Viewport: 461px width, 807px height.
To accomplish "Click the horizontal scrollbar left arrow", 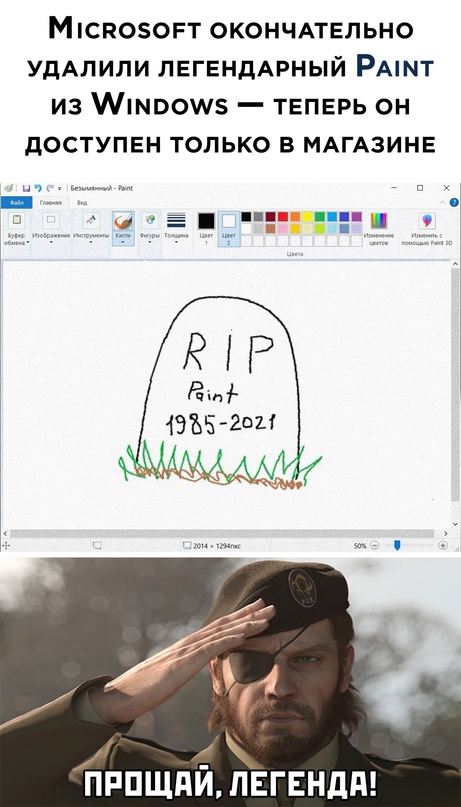I will point(5,533).
